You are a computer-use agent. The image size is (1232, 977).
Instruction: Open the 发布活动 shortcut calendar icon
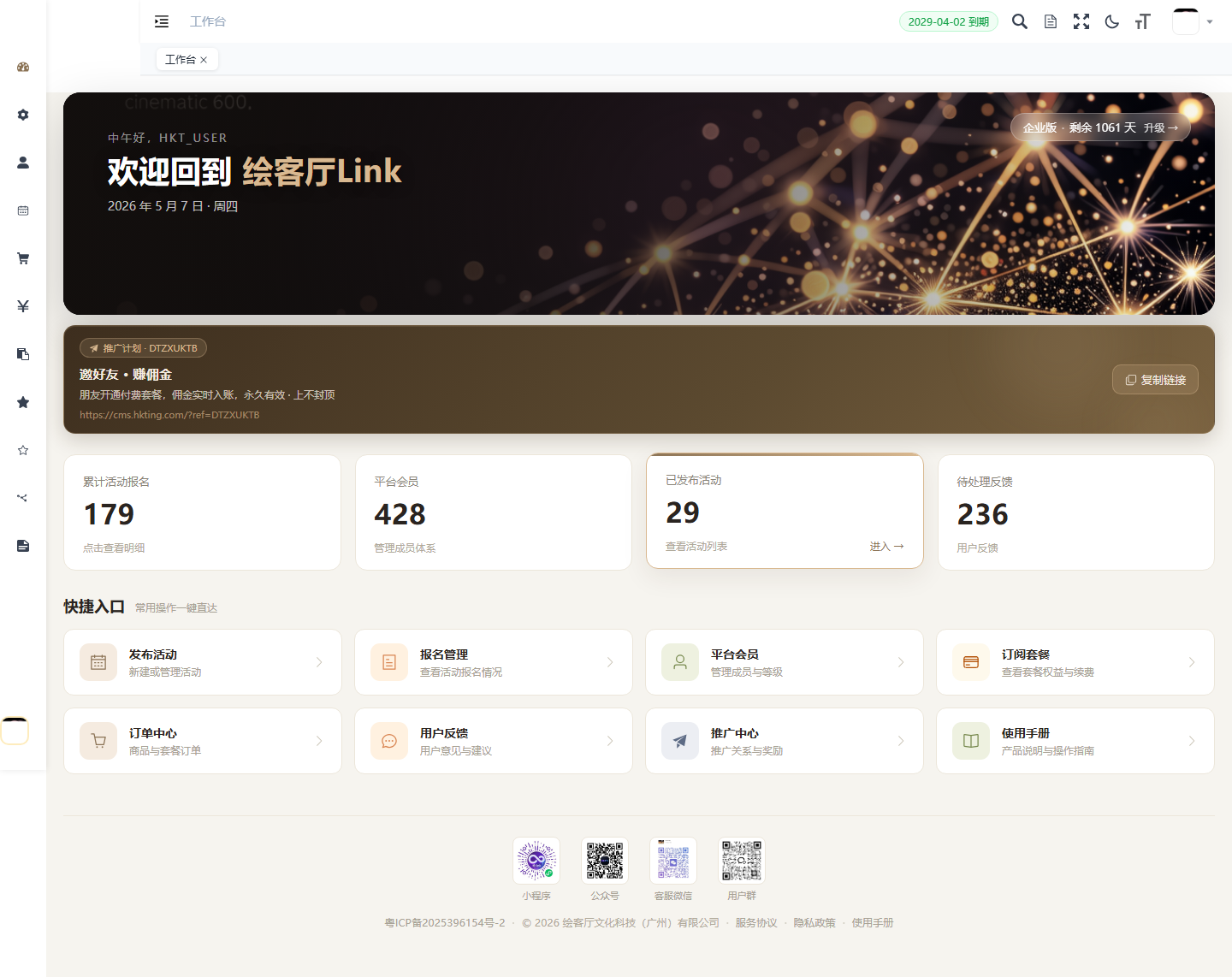(98, 662)
